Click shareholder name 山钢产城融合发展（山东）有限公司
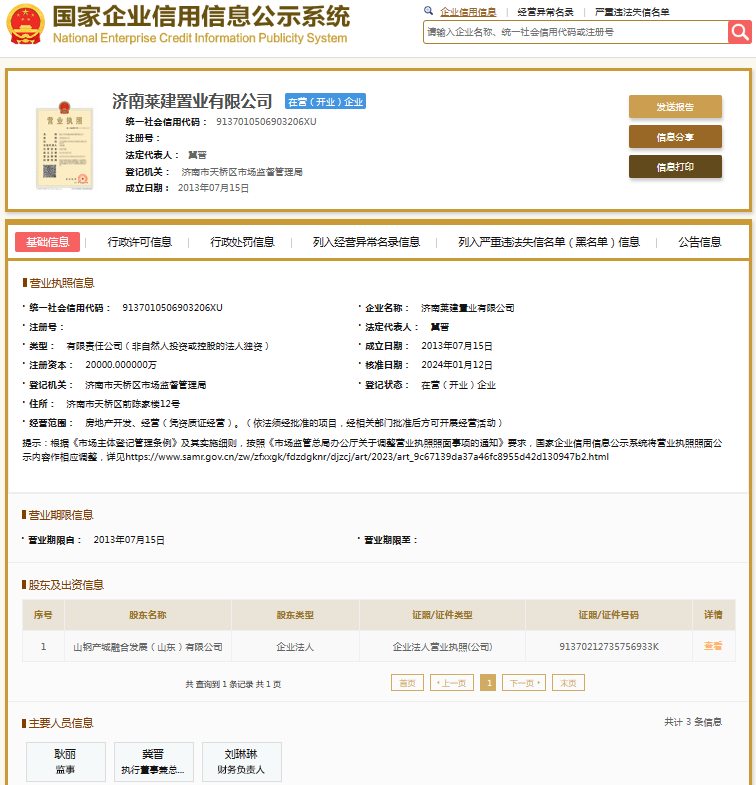Image resolution: width=756 pixels, height=785 pixels. pyautogui.click(x=148, y=647)
